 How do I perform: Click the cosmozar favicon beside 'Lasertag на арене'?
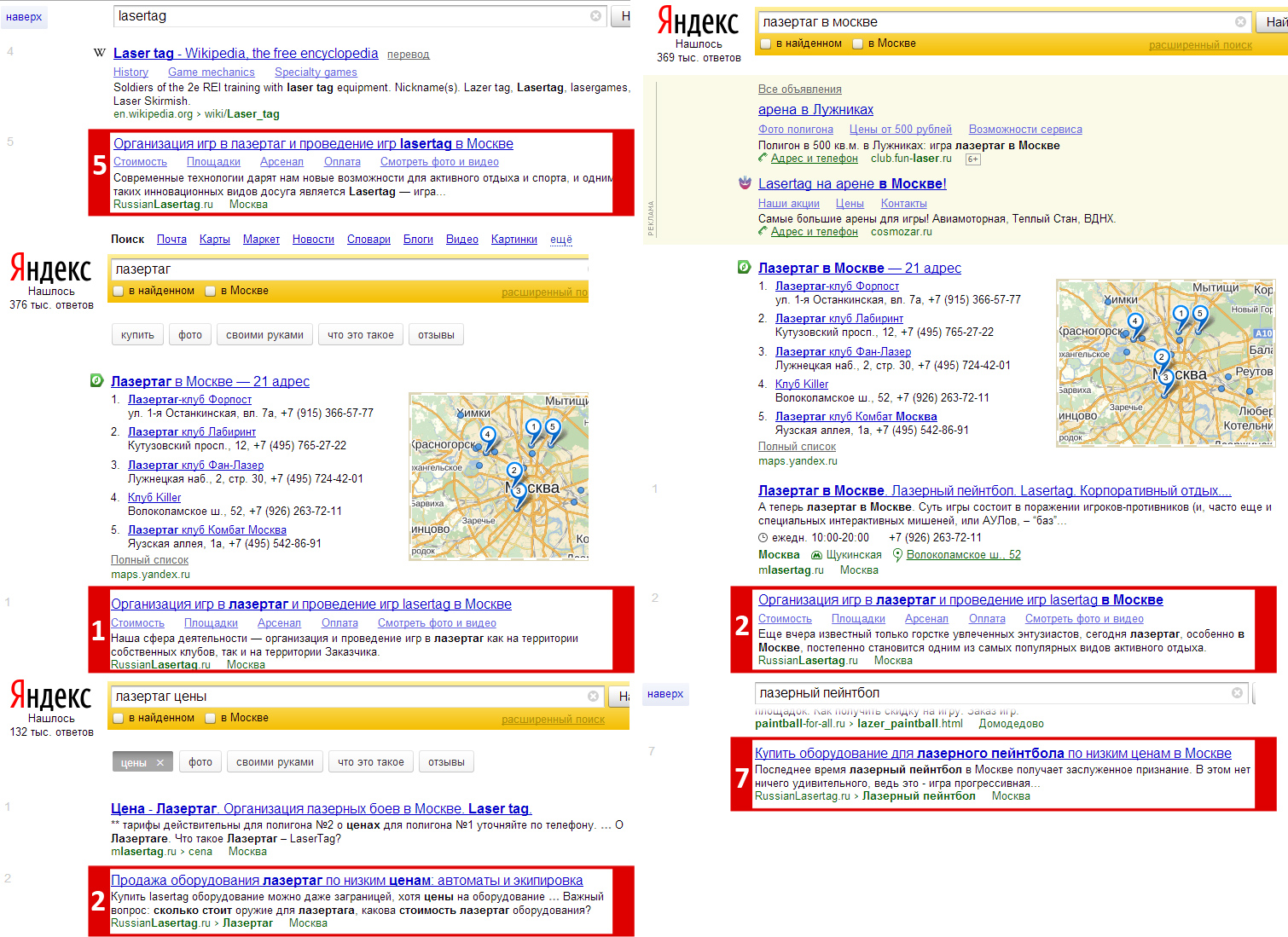coord(745,182)
